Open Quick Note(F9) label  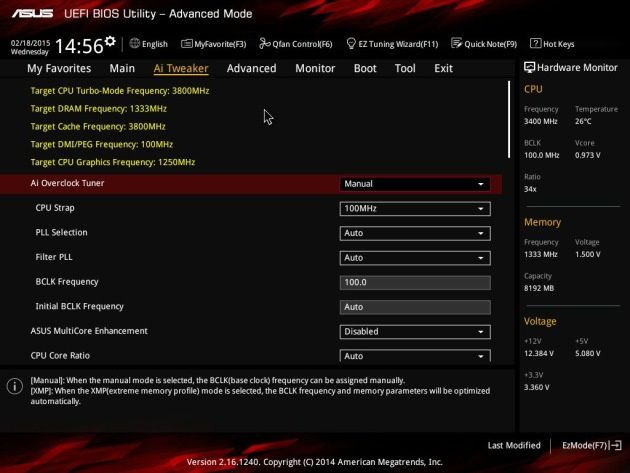pyautogui.click(x=491, y=44)
